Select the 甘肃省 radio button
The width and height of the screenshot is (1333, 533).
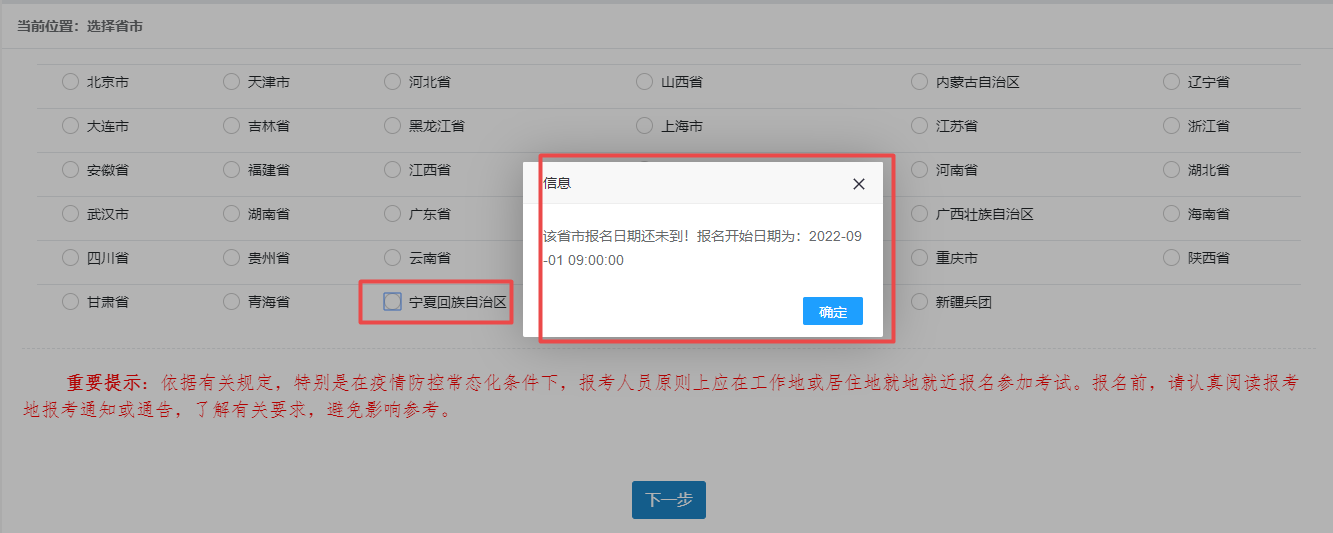tap(70, 301)
